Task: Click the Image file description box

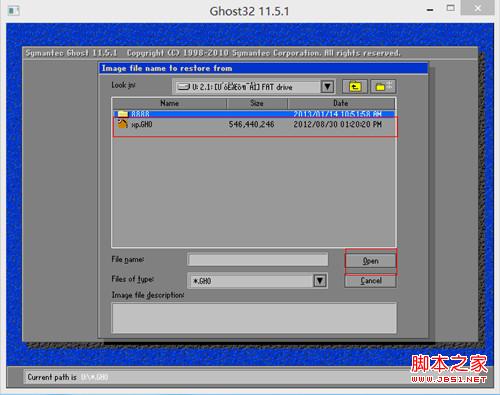Action: click(x=254, y=318)
